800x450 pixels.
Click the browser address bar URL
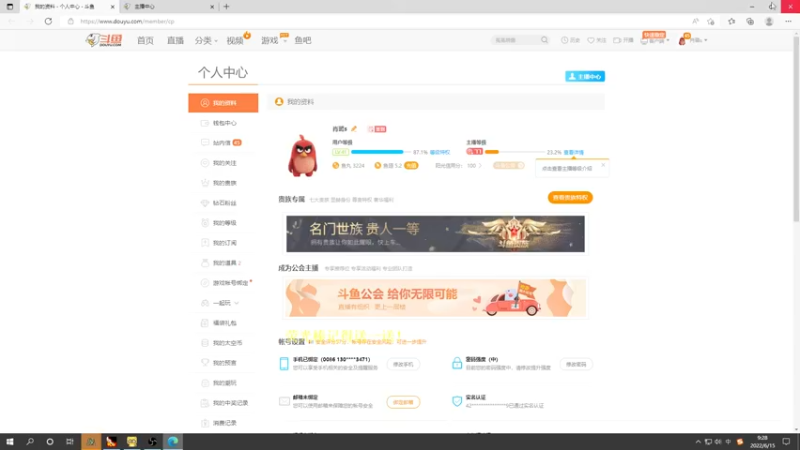pyautogui.click(x=127, y=21)
